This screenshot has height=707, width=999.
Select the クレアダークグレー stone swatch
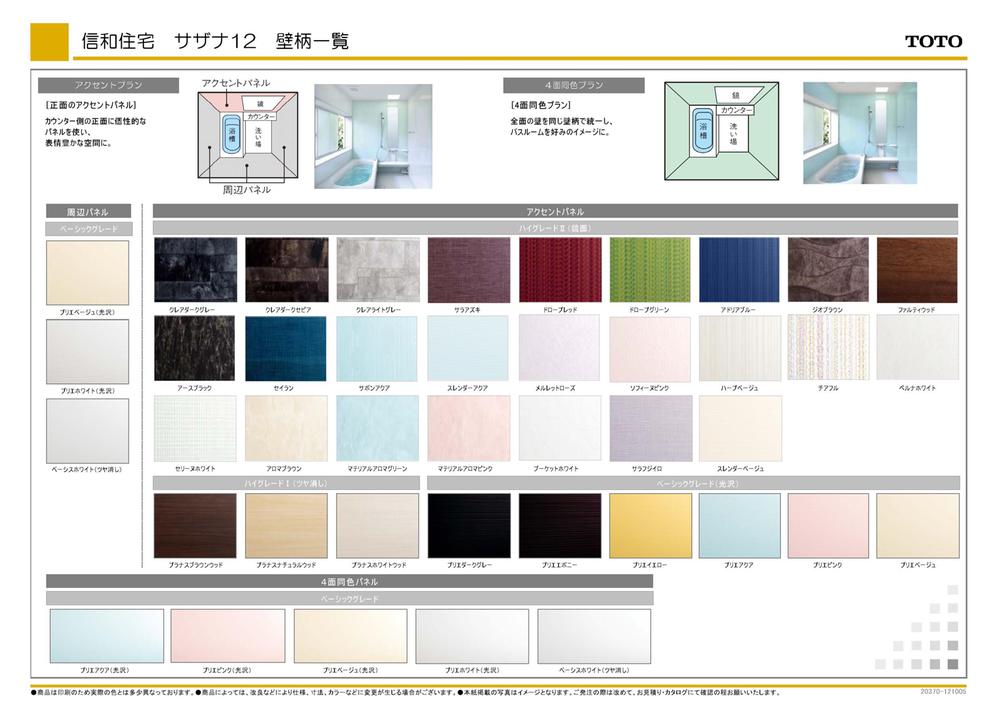195,270
